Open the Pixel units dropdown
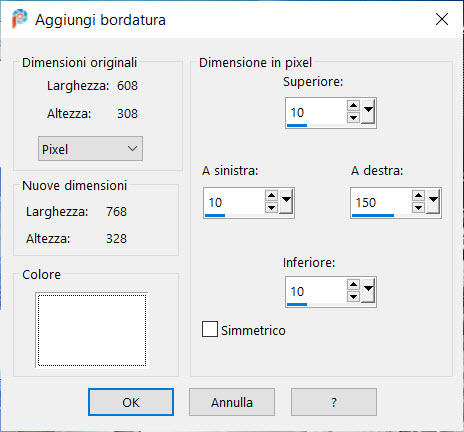464x432 pixels. [x=90, y=149]
